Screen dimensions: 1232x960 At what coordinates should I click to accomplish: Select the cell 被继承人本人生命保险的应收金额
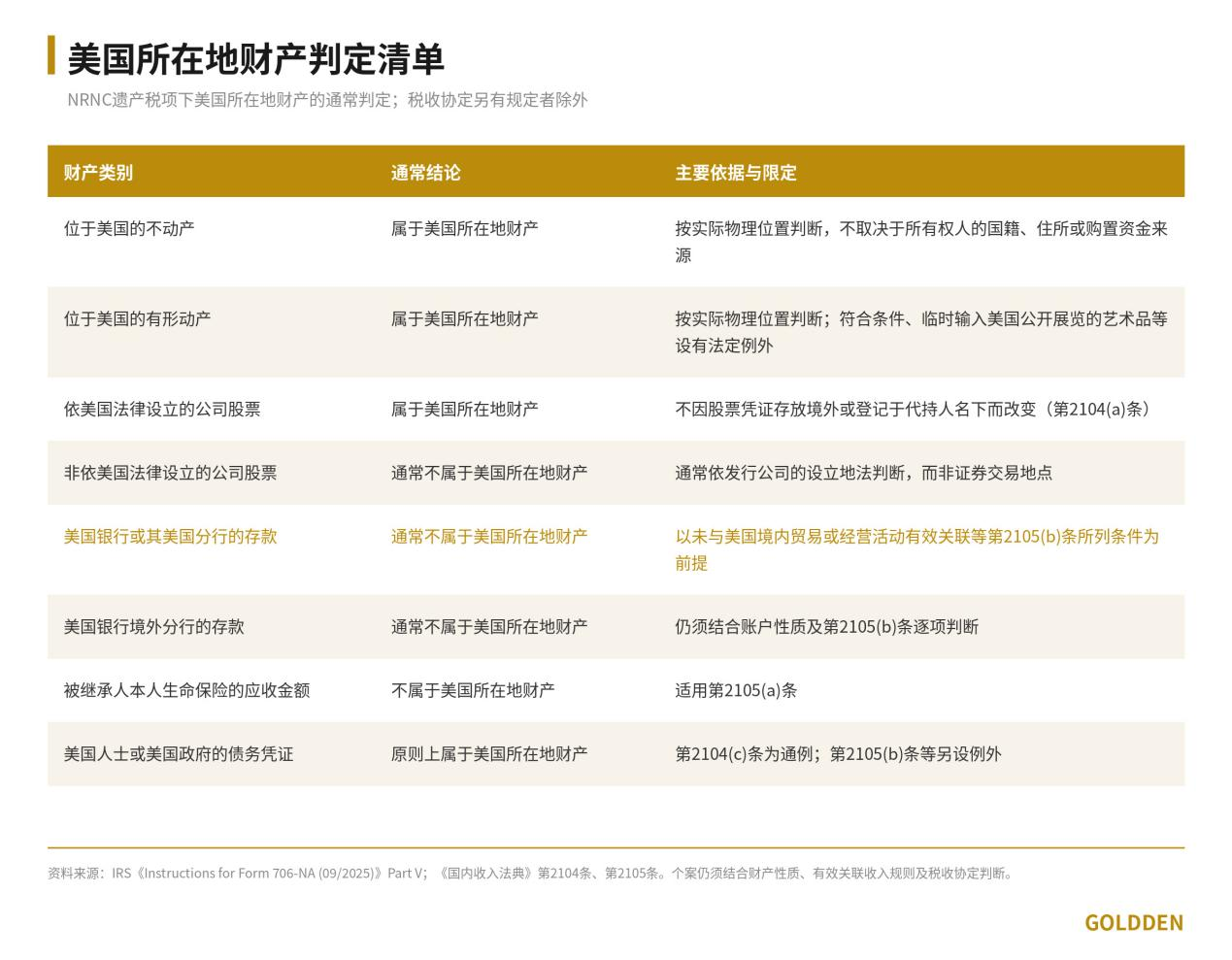[x=186, y=690]
